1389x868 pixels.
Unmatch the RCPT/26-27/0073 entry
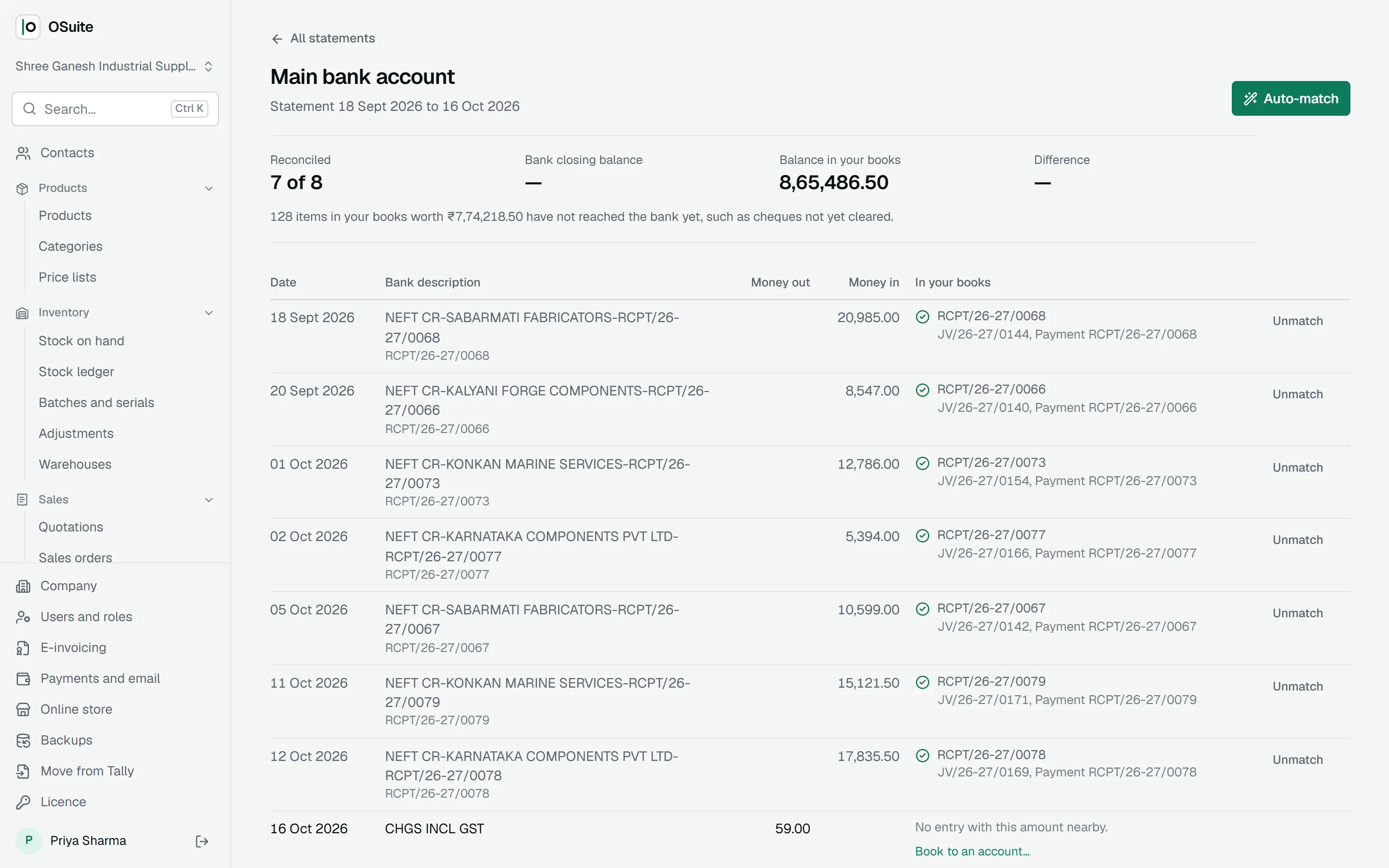coord(1298,468)
